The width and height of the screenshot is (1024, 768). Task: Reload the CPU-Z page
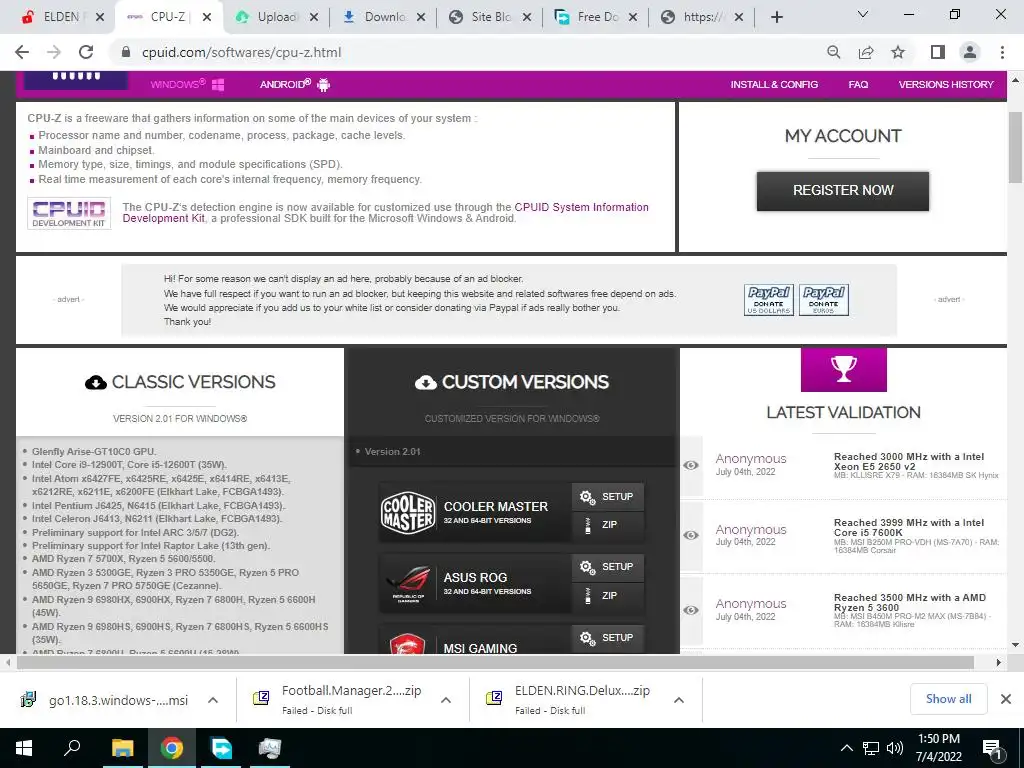click(x=86, y=52)
